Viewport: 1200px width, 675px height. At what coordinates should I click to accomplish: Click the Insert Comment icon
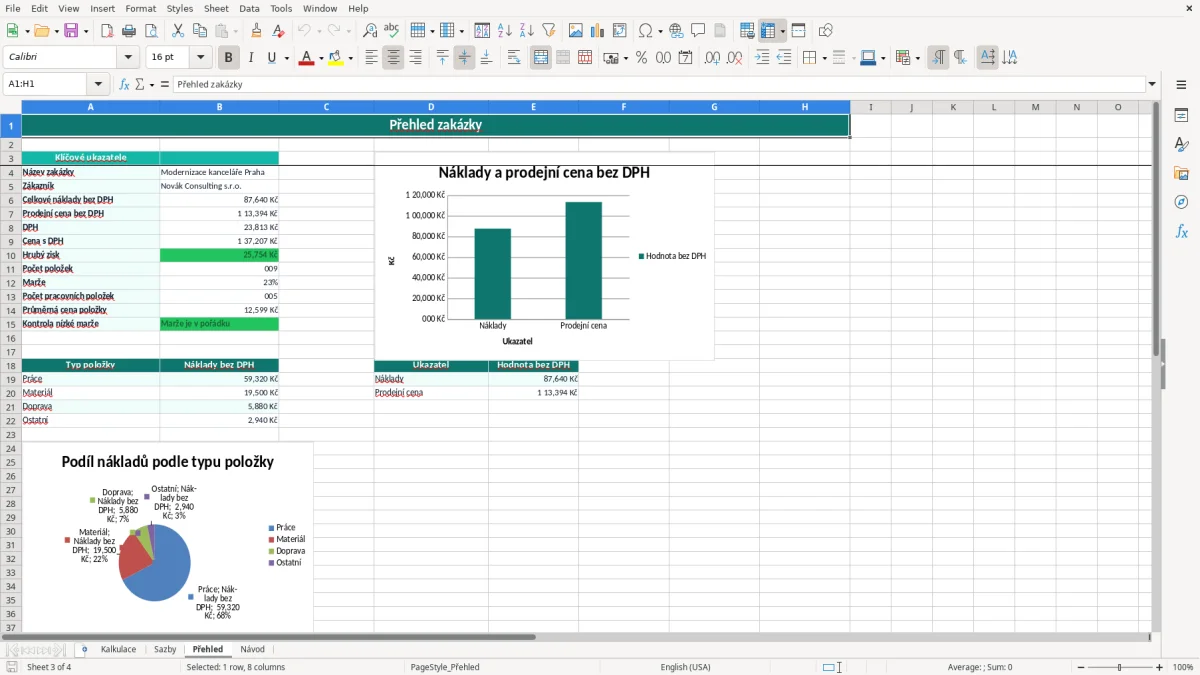698,31
